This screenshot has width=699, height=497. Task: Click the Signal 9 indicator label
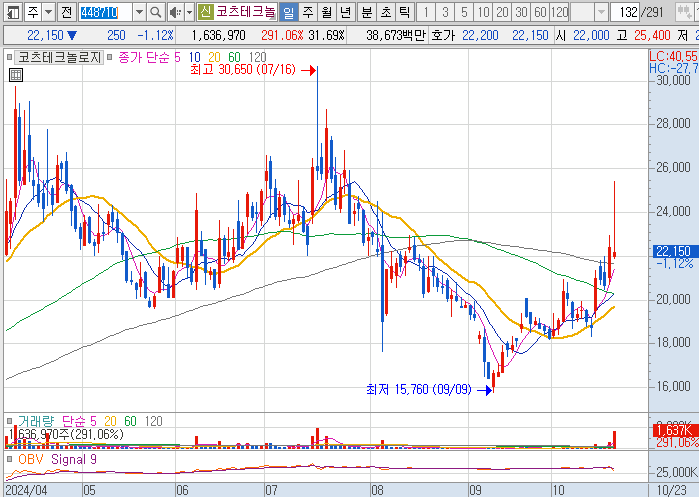coord(74,460)
